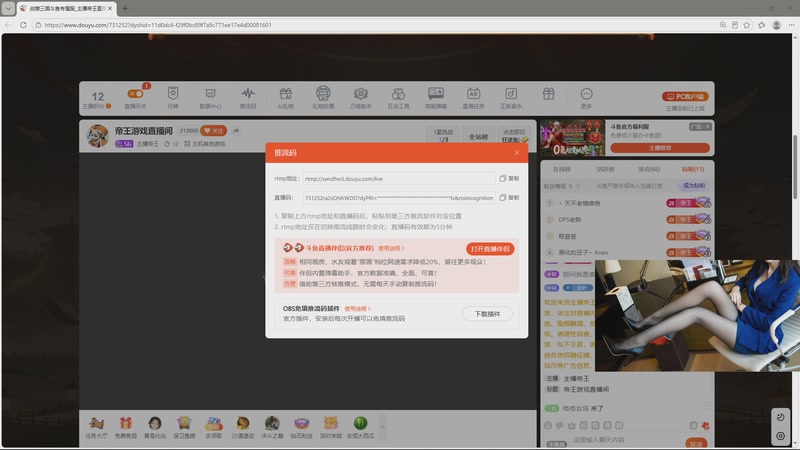Close the 推流码 dialog
Viewport: 800px width, 450px height.
(516, 153)
